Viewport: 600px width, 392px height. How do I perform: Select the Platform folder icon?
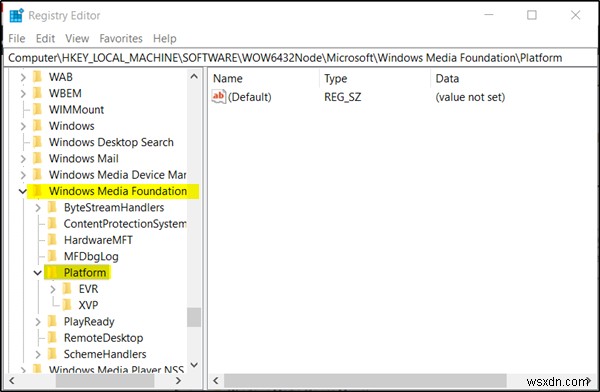(x=52, y=272)
